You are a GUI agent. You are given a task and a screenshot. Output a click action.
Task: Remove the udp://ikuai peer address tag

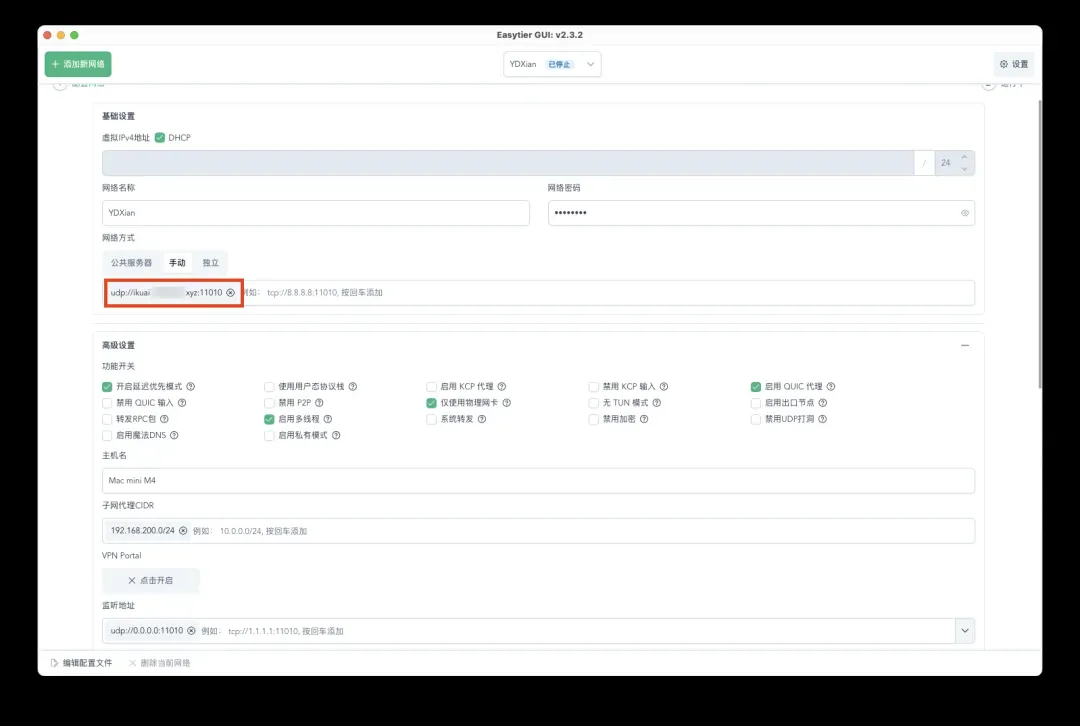click(230, 293)
